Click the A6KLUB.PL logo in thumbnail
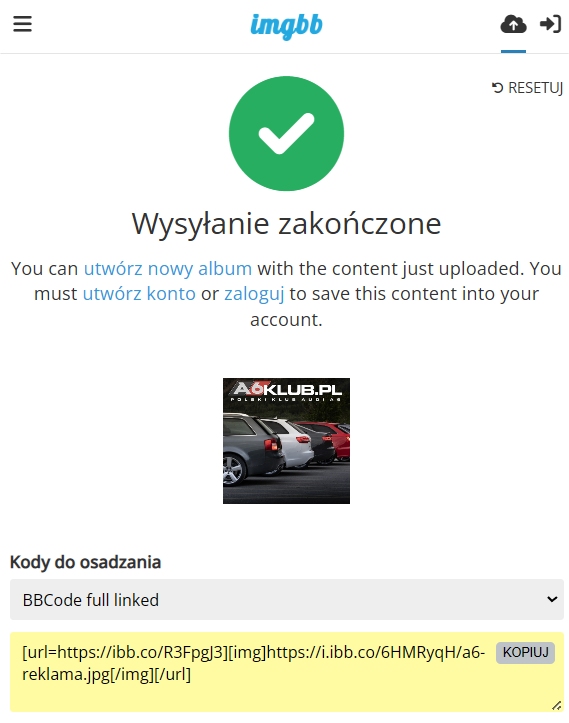The image size is (569, 723). pyautogui.click(x=286, y=391)
